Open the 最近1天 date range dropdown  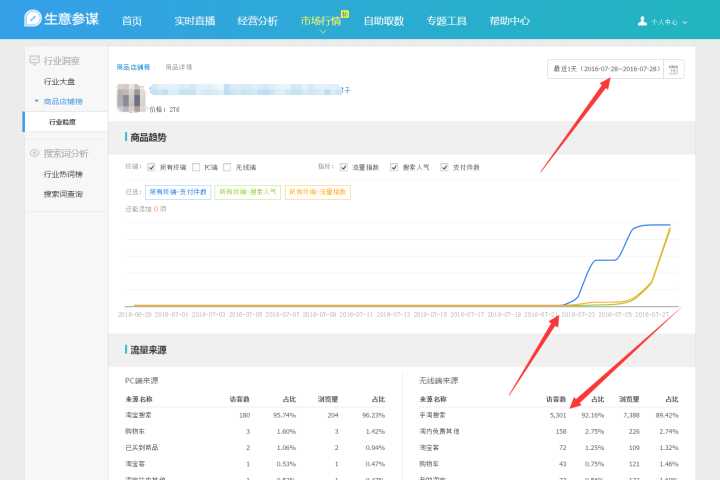click(x=606, y=69)
